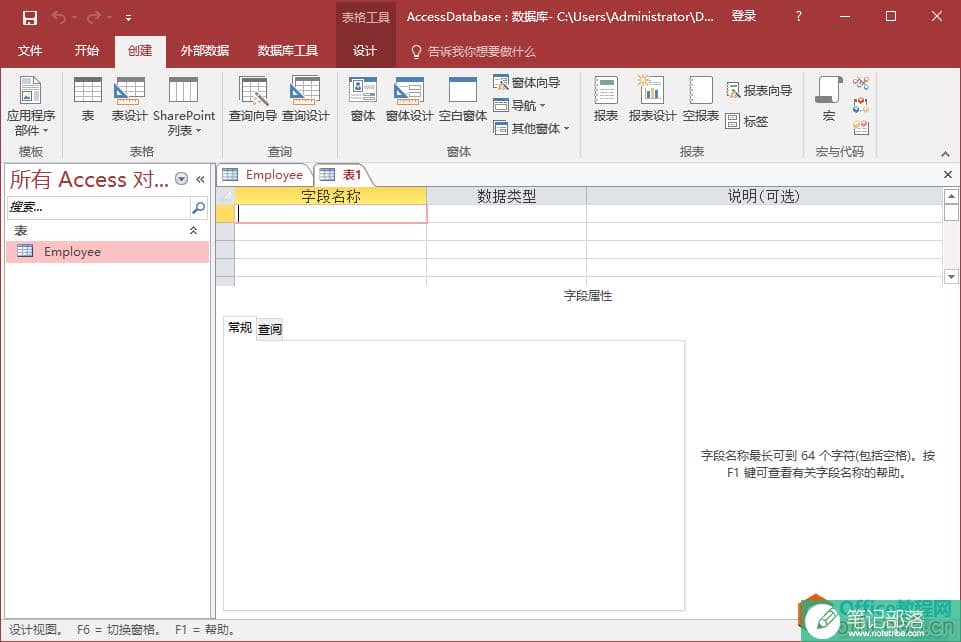
Task: Collapse the ribbon with the up arrow
Action: coord(945,153)
